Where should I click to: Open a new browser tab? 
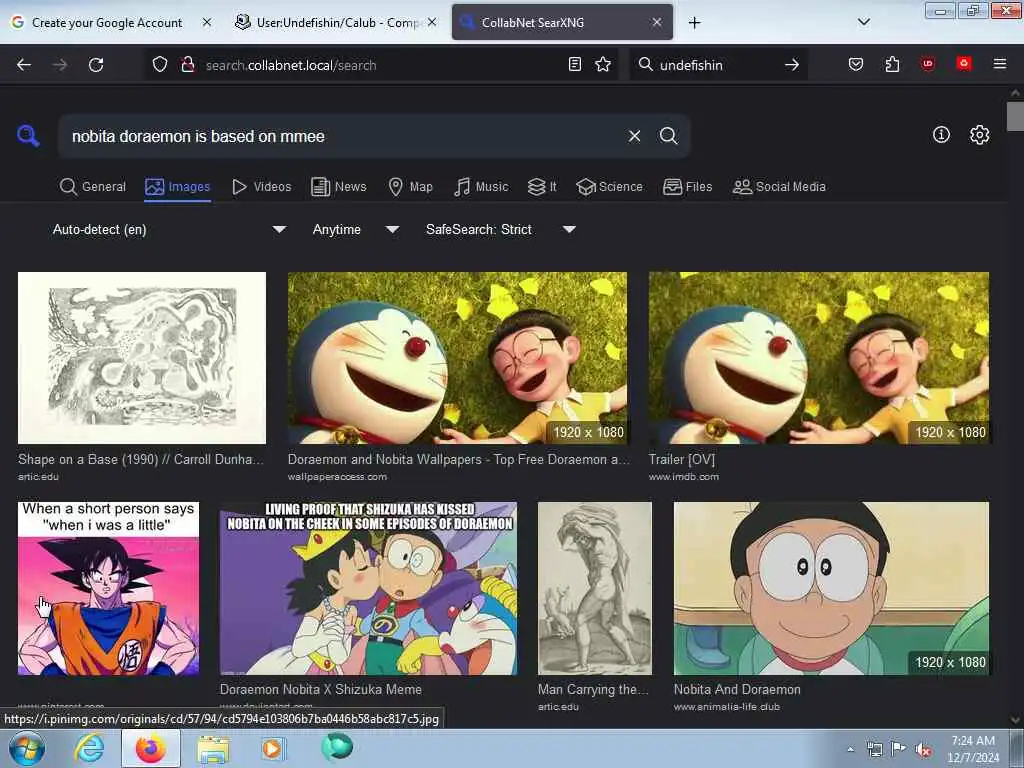point(694,23)
